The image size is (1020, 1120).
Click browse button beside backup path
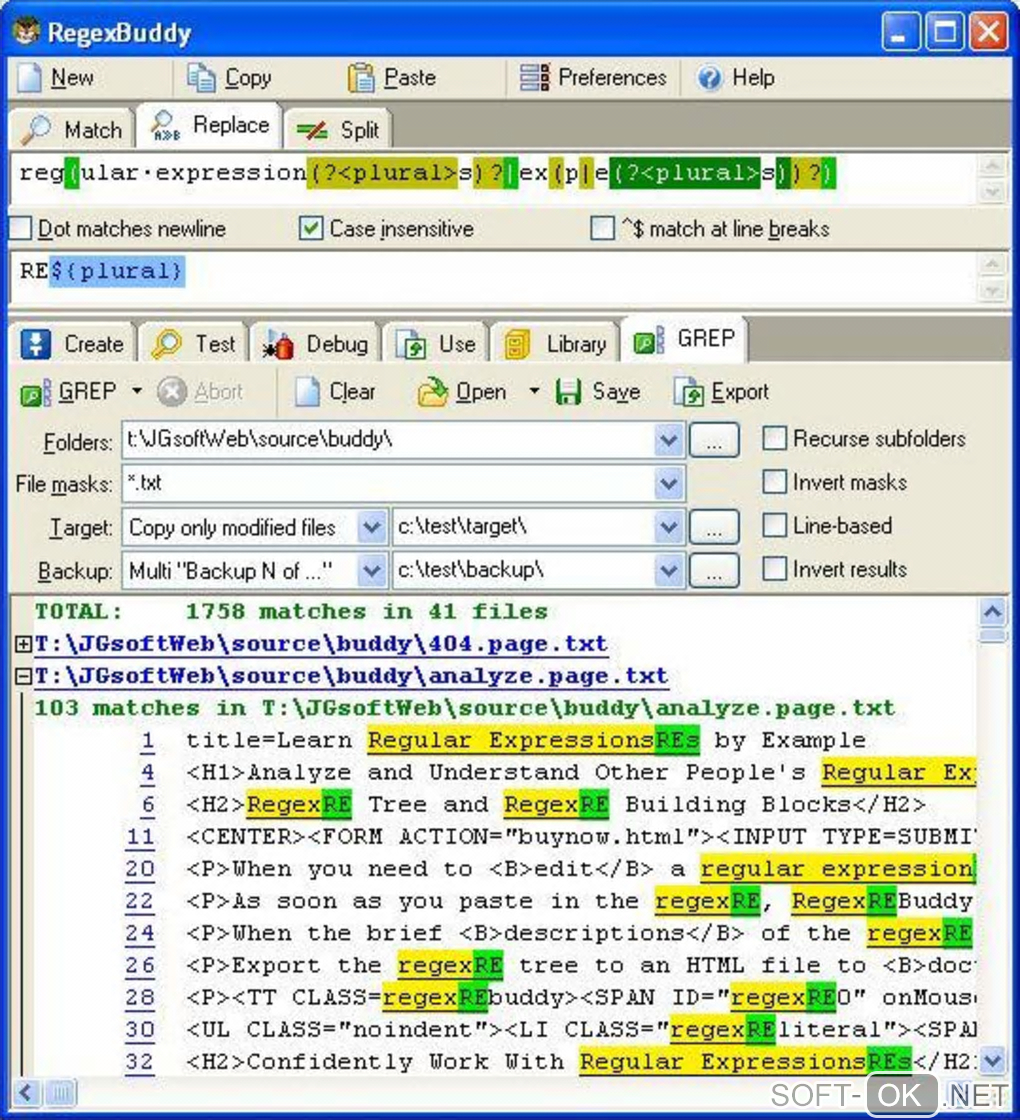coord(714,571)
